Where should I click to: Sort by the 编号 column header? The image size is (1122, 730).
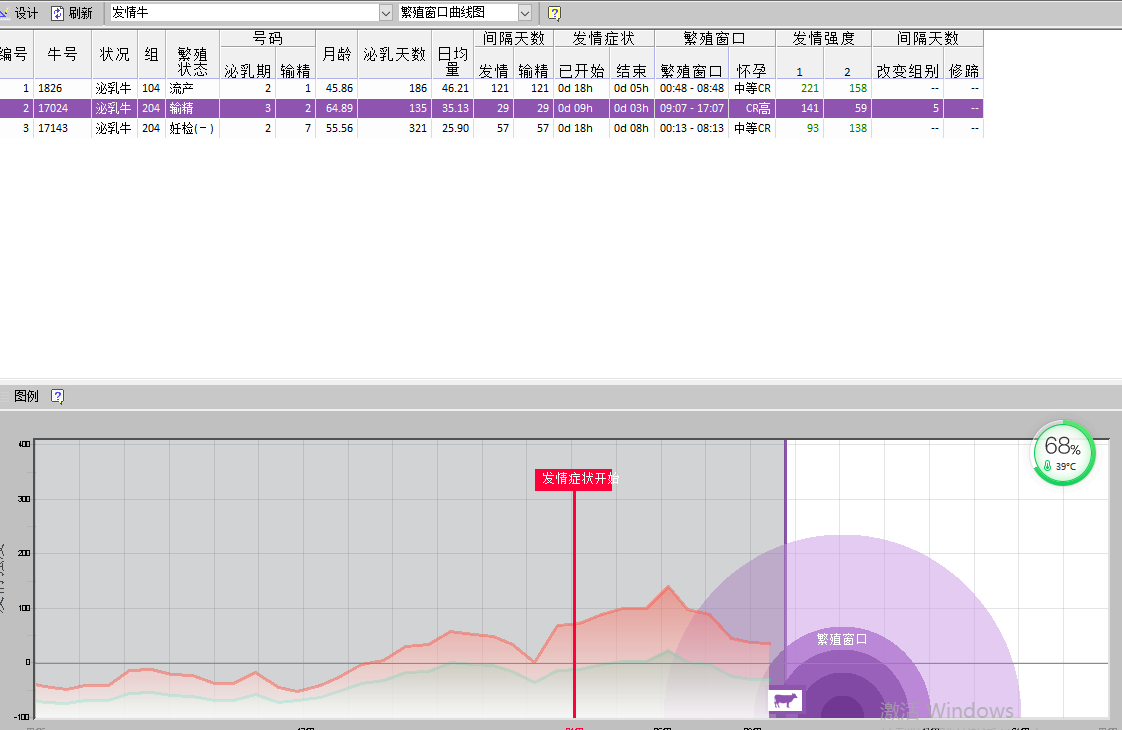[x=15, y=54]
